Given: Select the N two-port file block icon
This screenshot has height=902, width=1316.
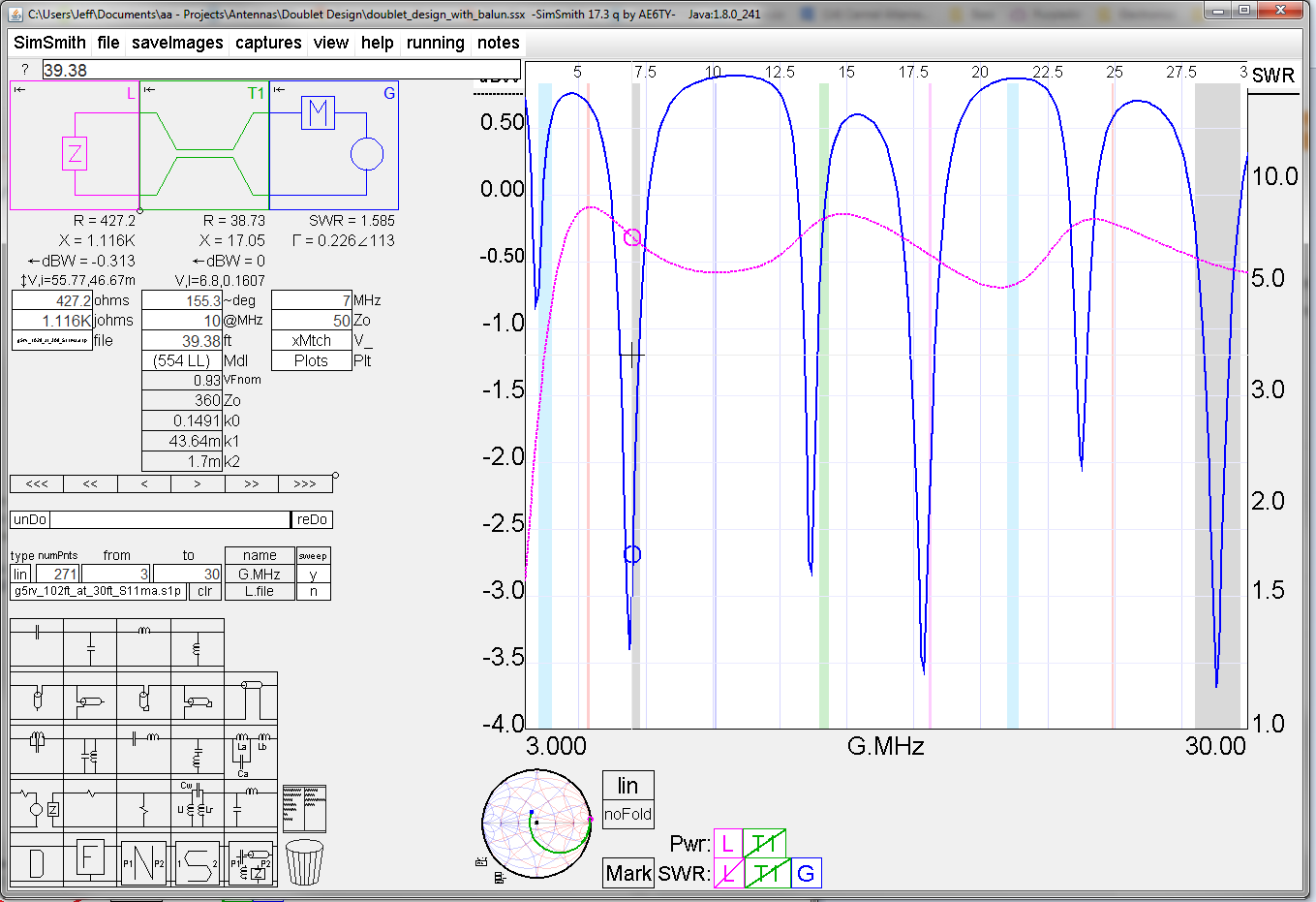Looking at the screenshot, I should pyautogui.click(x=143, y=861).
